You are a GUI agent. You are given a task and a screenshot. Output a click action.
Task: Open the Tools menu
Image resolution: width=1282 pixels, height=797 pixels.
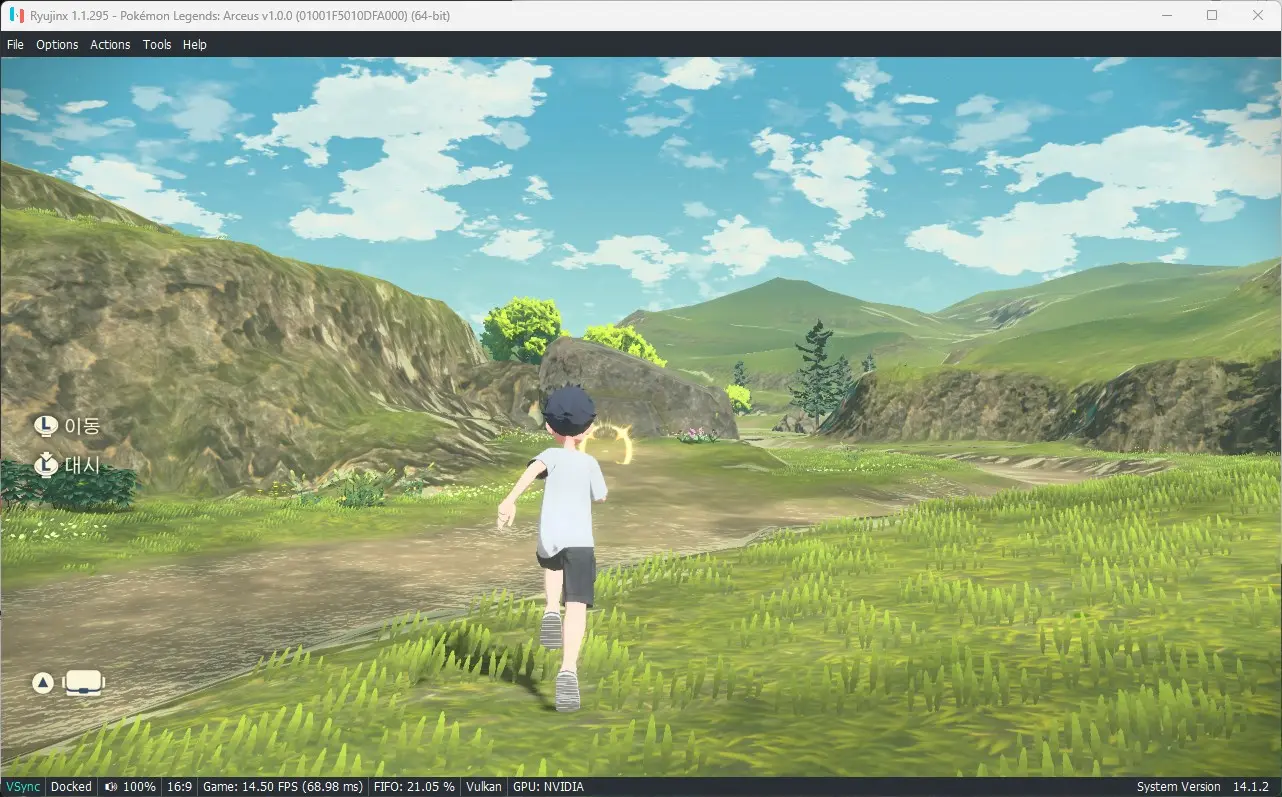click(157, 44)
